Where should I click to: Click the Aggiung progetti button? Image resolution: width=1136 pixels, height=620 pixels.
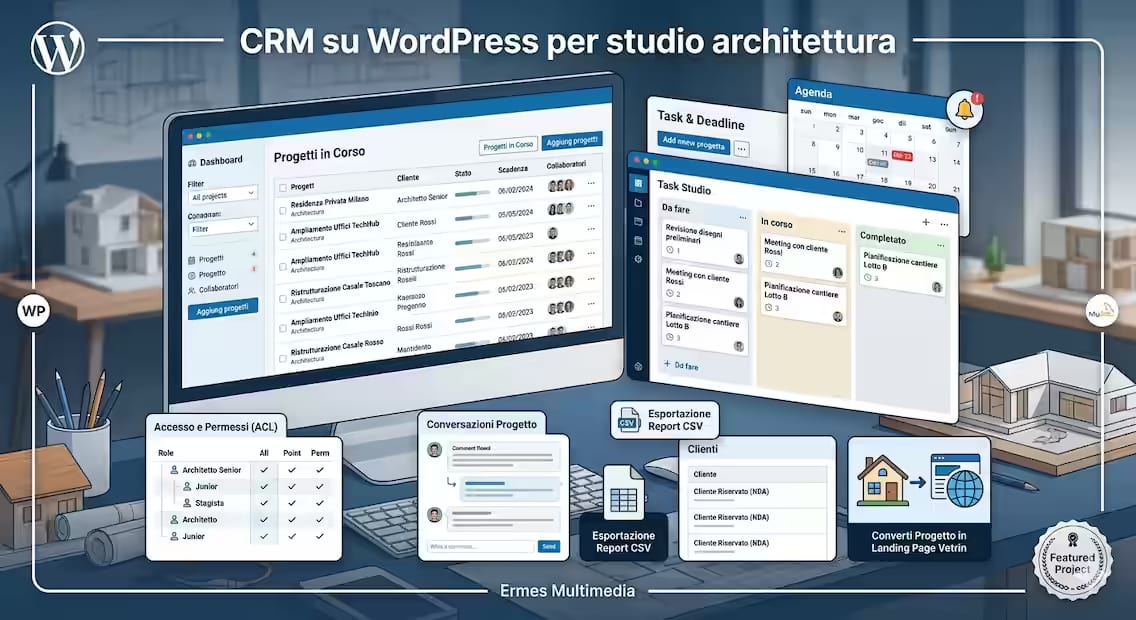(x=224, y=307)
